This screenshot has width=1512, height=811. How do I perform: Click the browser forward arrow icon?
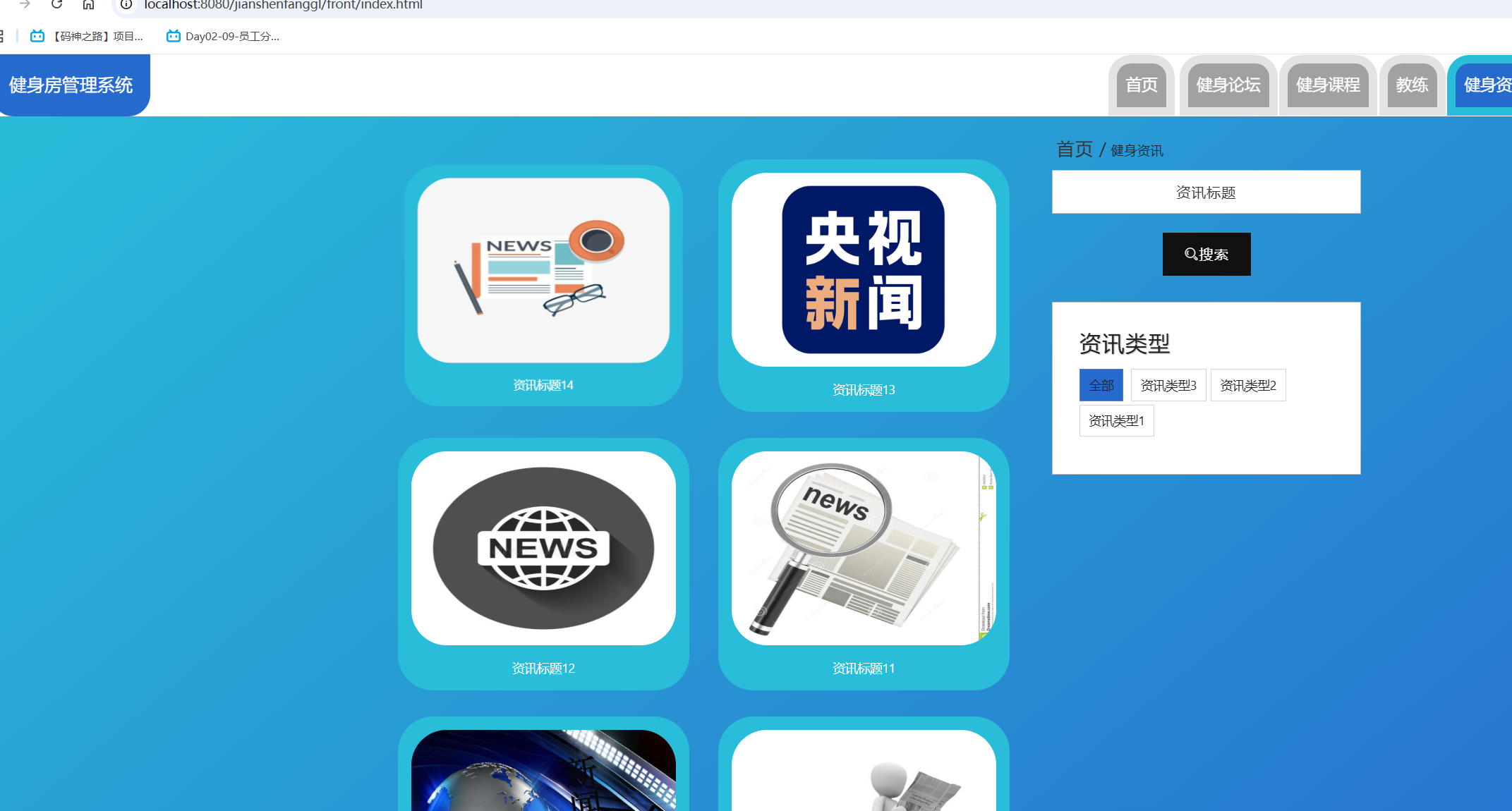(25, 4)
